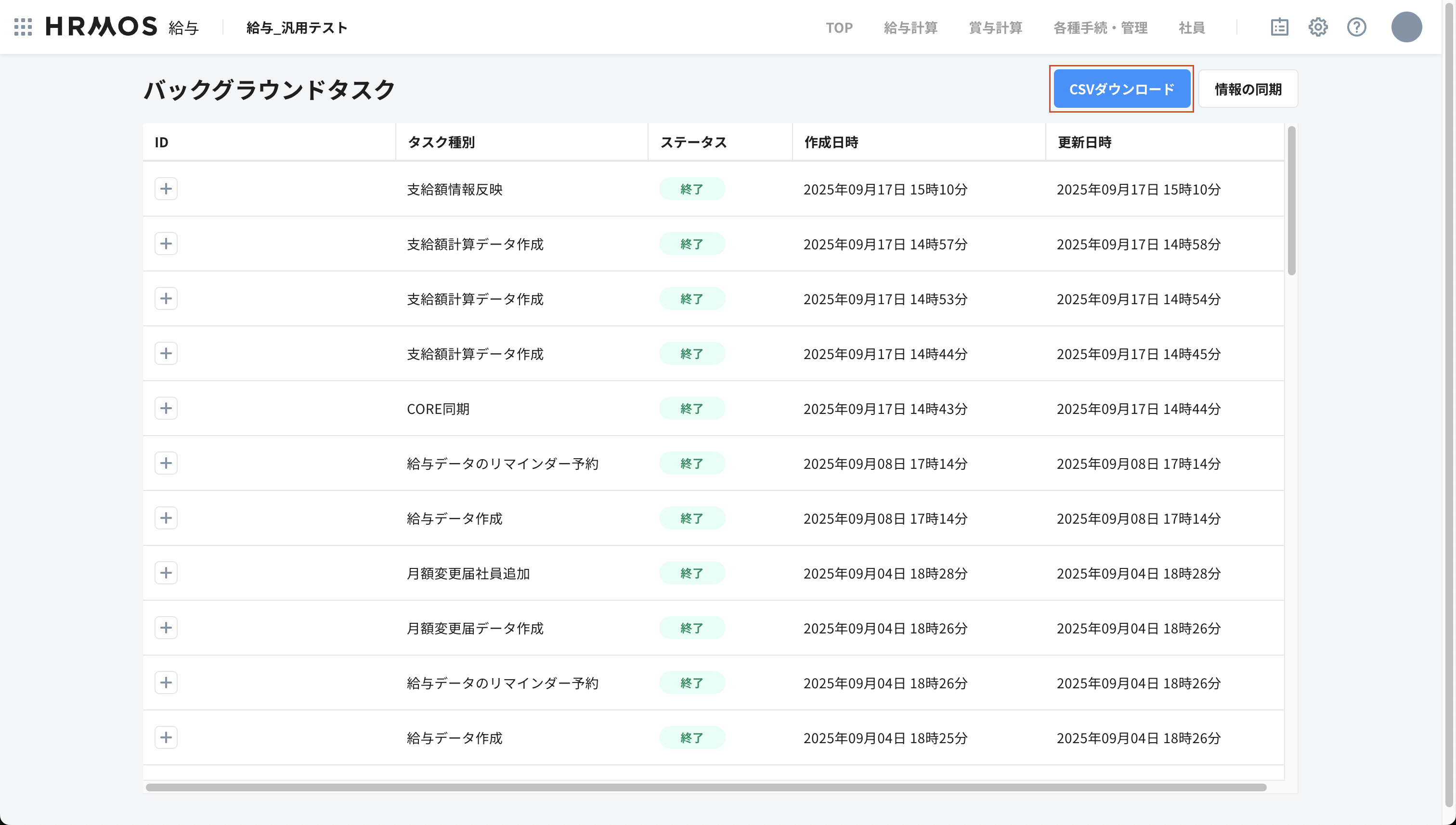Open the 社員 menu
This screenshot has height=825, width=1456.
pyautogui.click(x=1191, y=27)
